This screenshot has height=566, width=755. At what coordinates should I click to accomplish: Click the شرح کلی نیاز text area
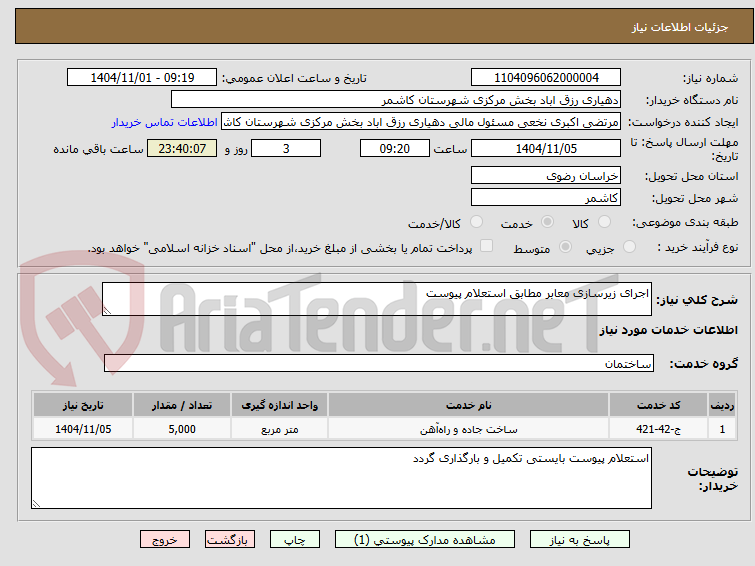(377, 299)
